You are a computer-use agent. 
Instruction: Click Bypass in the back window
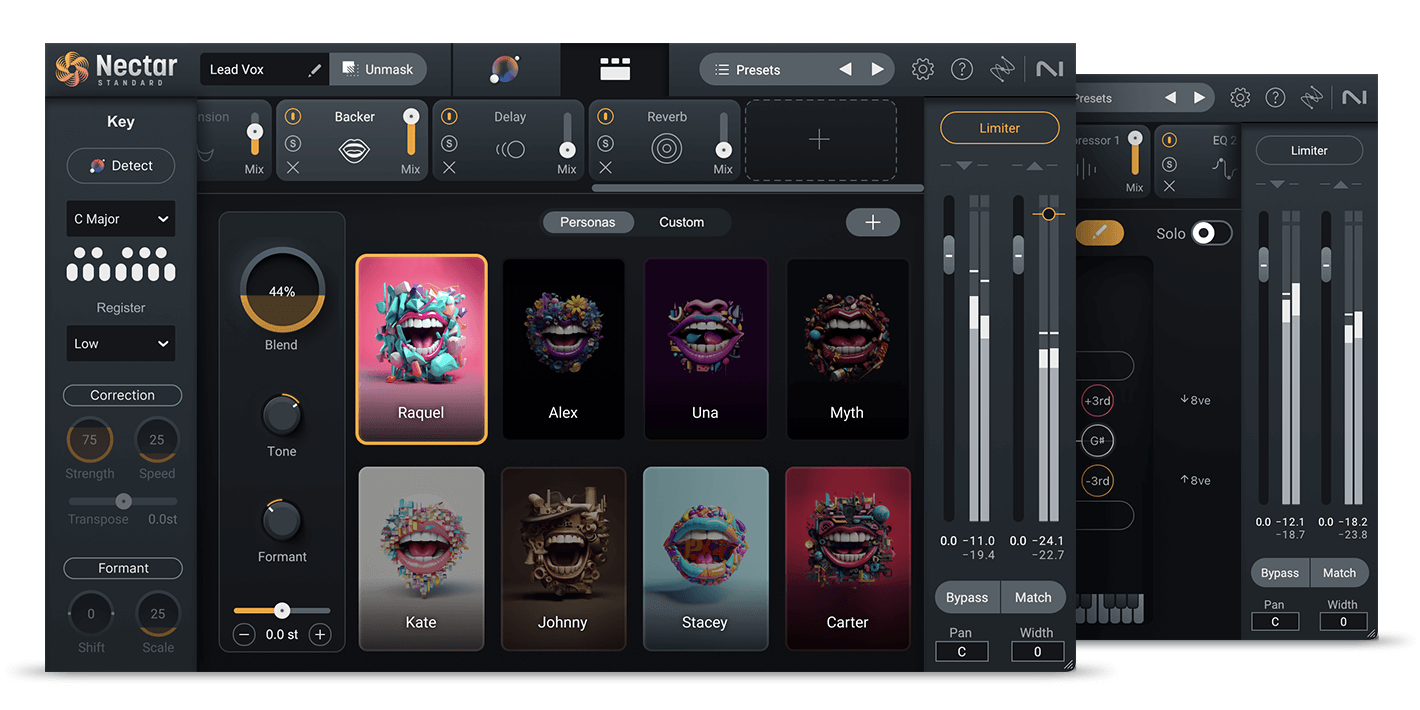click(1280, 573)
